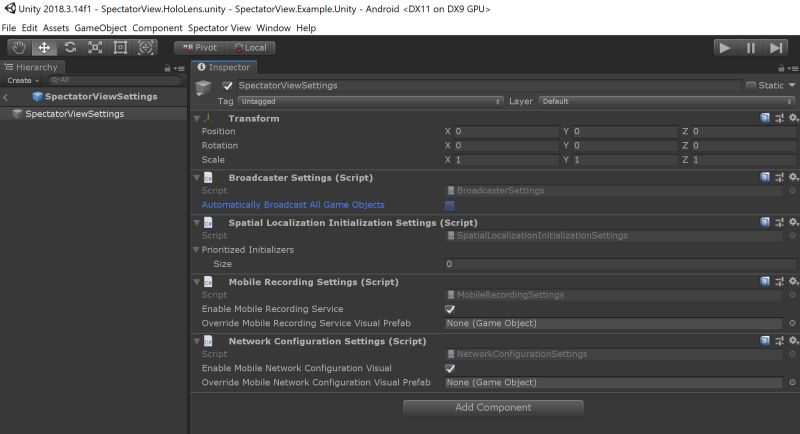Open the Edit menu
The height and width of the screenshot is (434, 800).
point(29,28)
